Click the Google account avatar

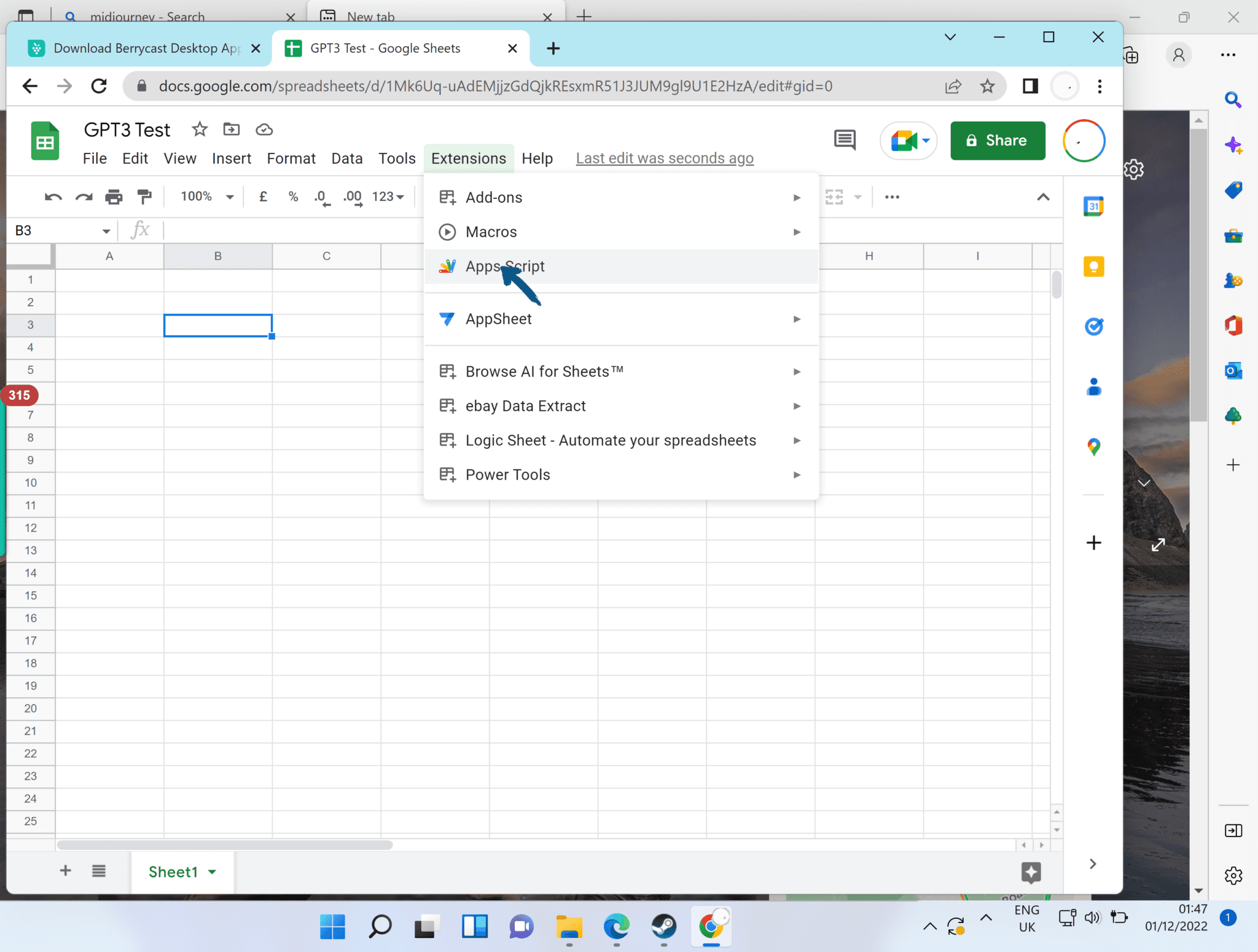1084,141
